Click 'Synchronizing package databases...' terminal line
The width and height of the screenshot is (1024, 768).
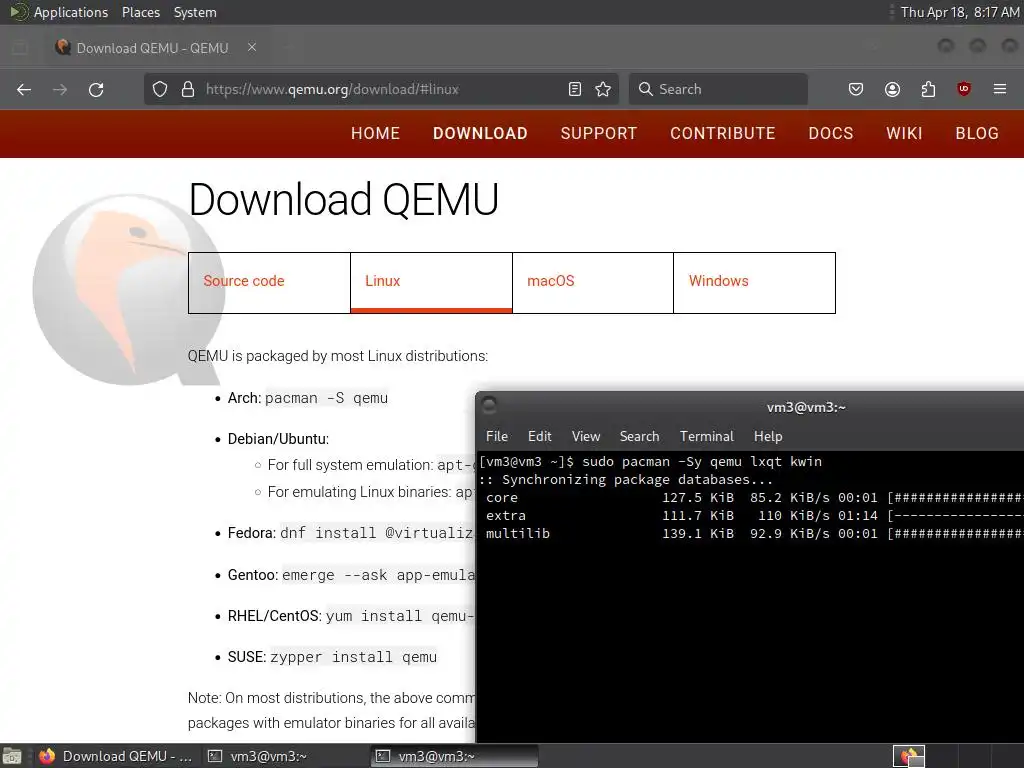[626, 479]
